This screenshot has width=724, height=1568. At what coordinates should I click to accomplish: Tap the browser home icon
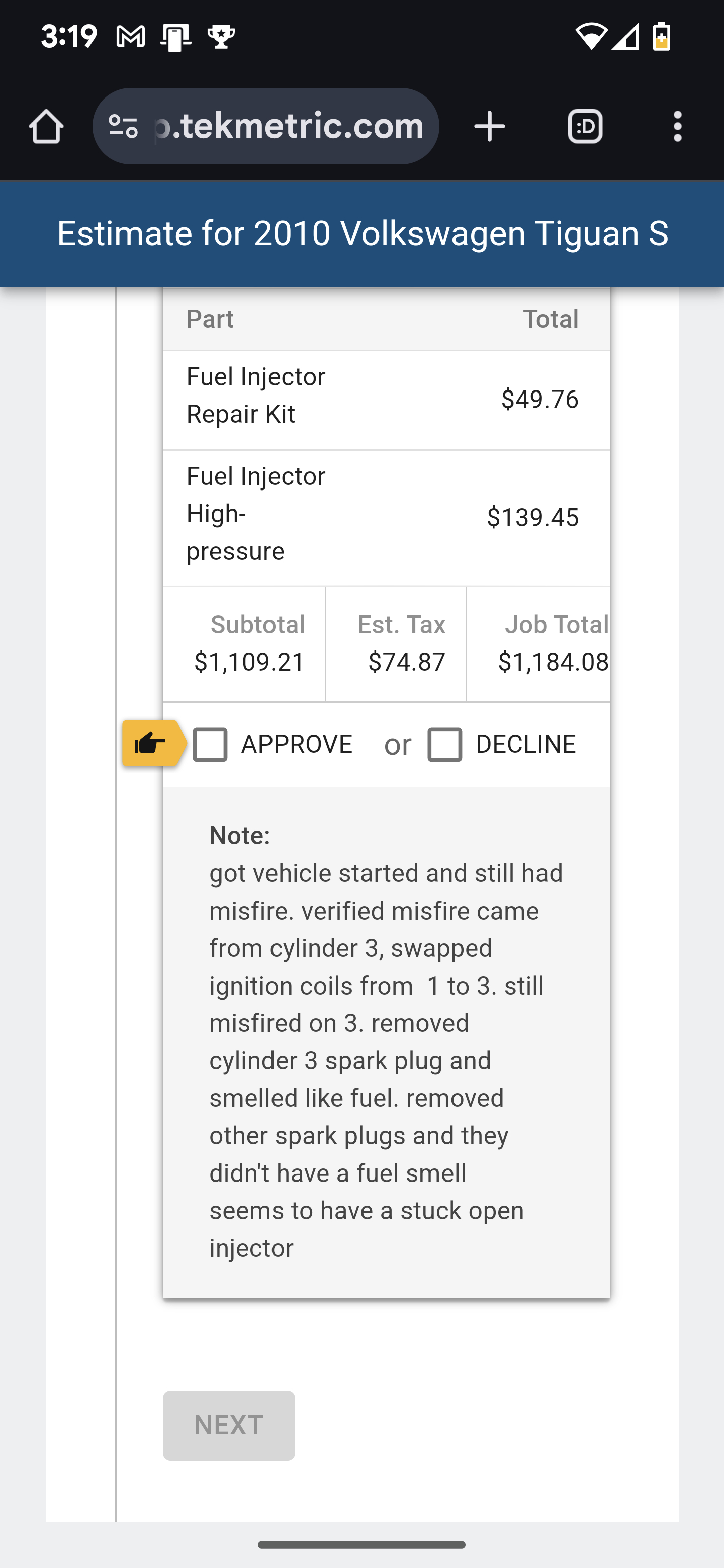46,127
